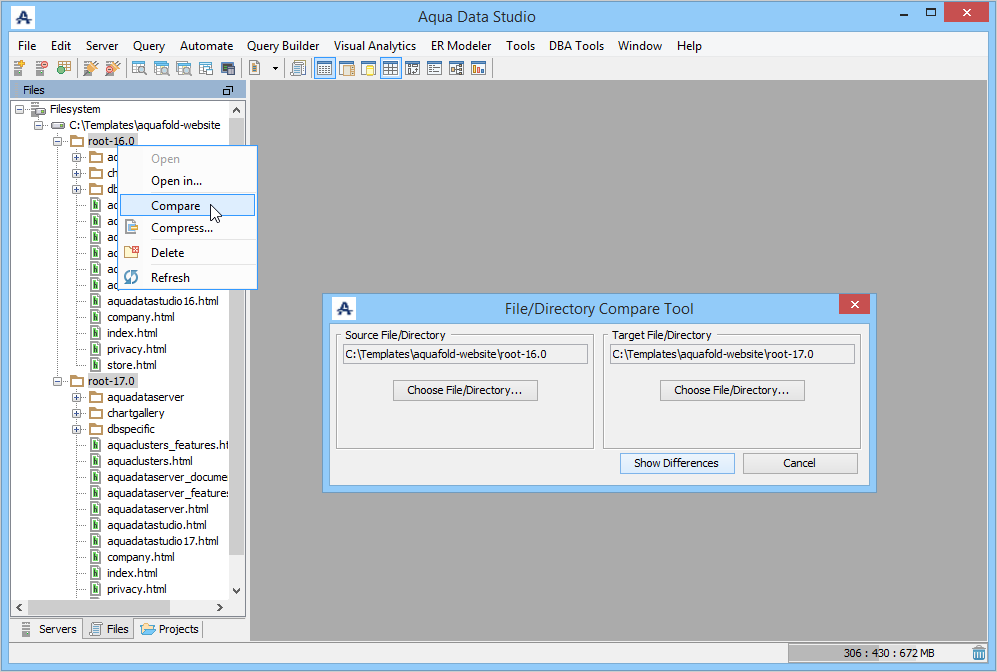The height and width of the screenshot is (672, 997).
Task: Open the first Query Analyzer magnifier icon
Action: [139, 68]
